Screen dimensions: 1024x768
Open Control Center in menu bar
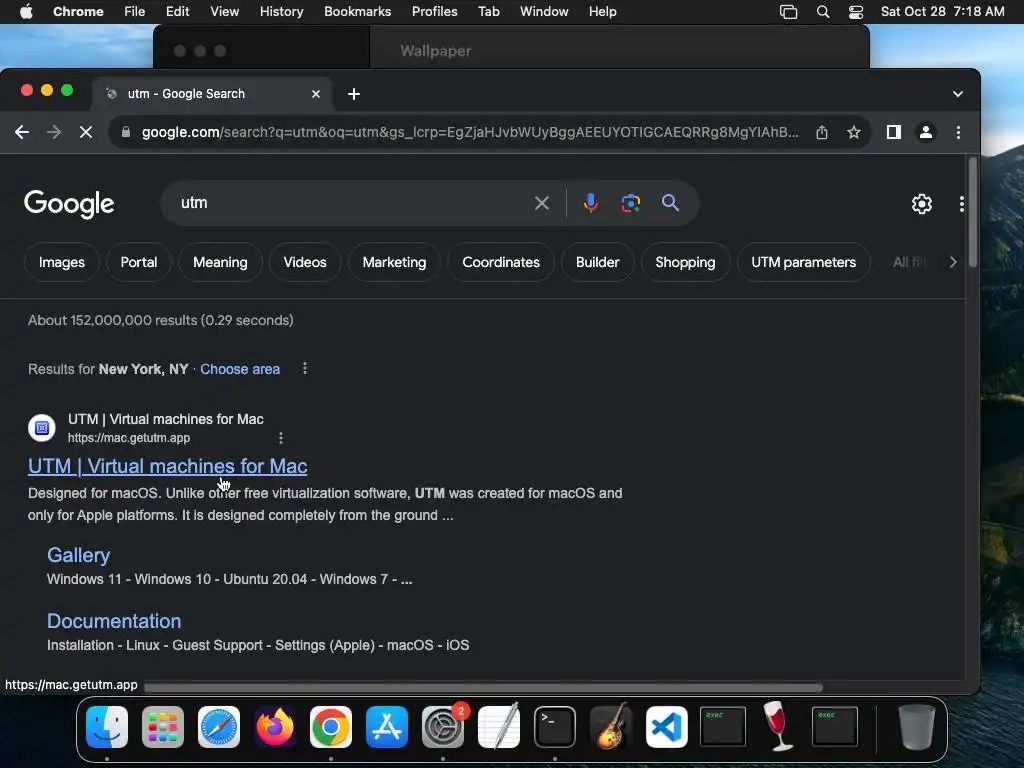click(x=856, y=12)
